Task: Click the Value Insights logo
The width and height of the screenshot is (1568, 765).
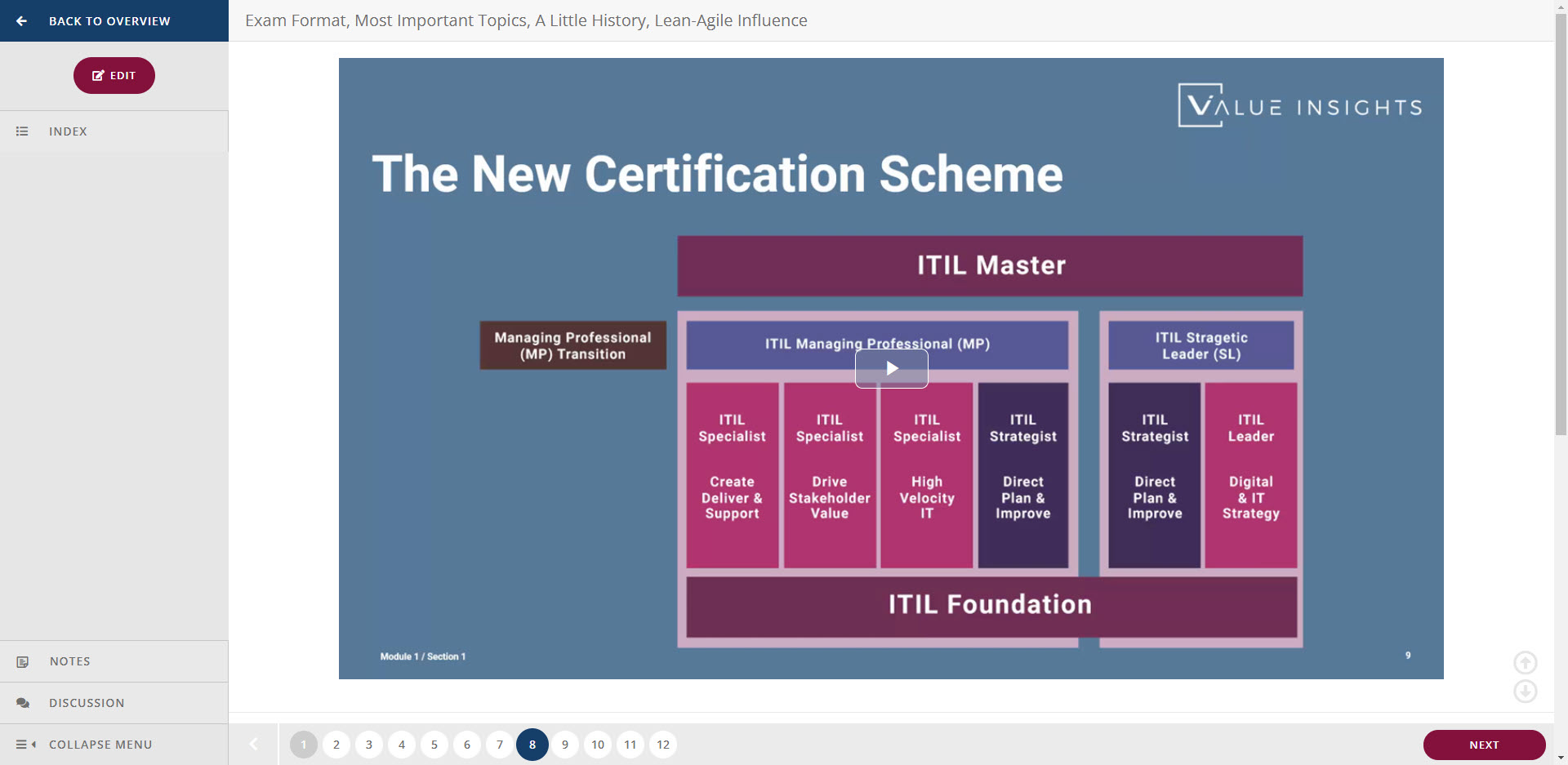Action: (1300, 105)
